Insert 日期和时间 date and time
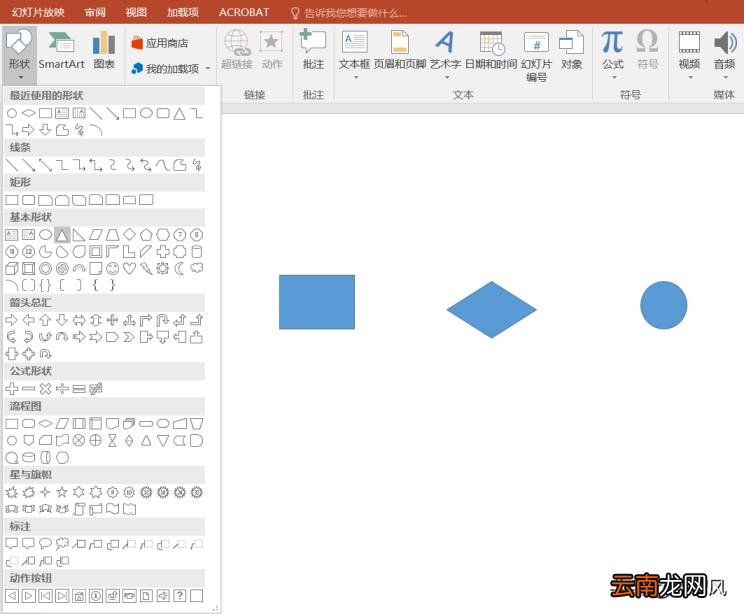Screen dimensions: 744x614 click(491, 51)
